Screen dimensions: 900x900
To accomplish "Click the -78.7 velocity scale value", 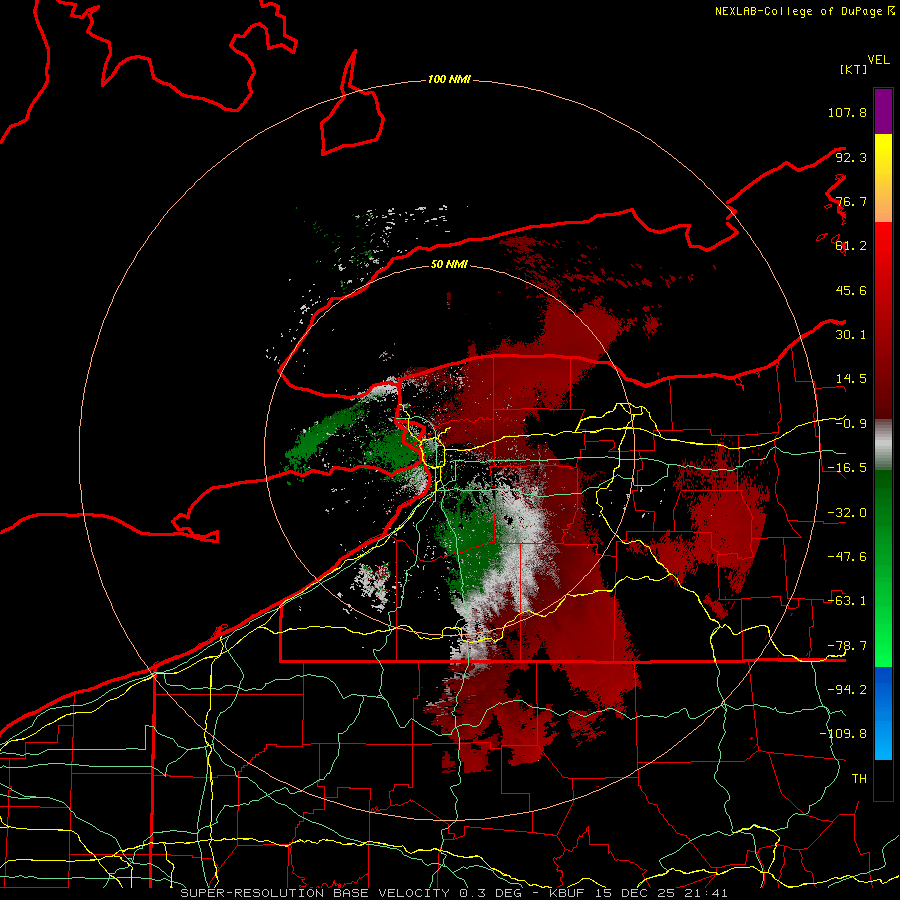I will (x=847, y=646).
